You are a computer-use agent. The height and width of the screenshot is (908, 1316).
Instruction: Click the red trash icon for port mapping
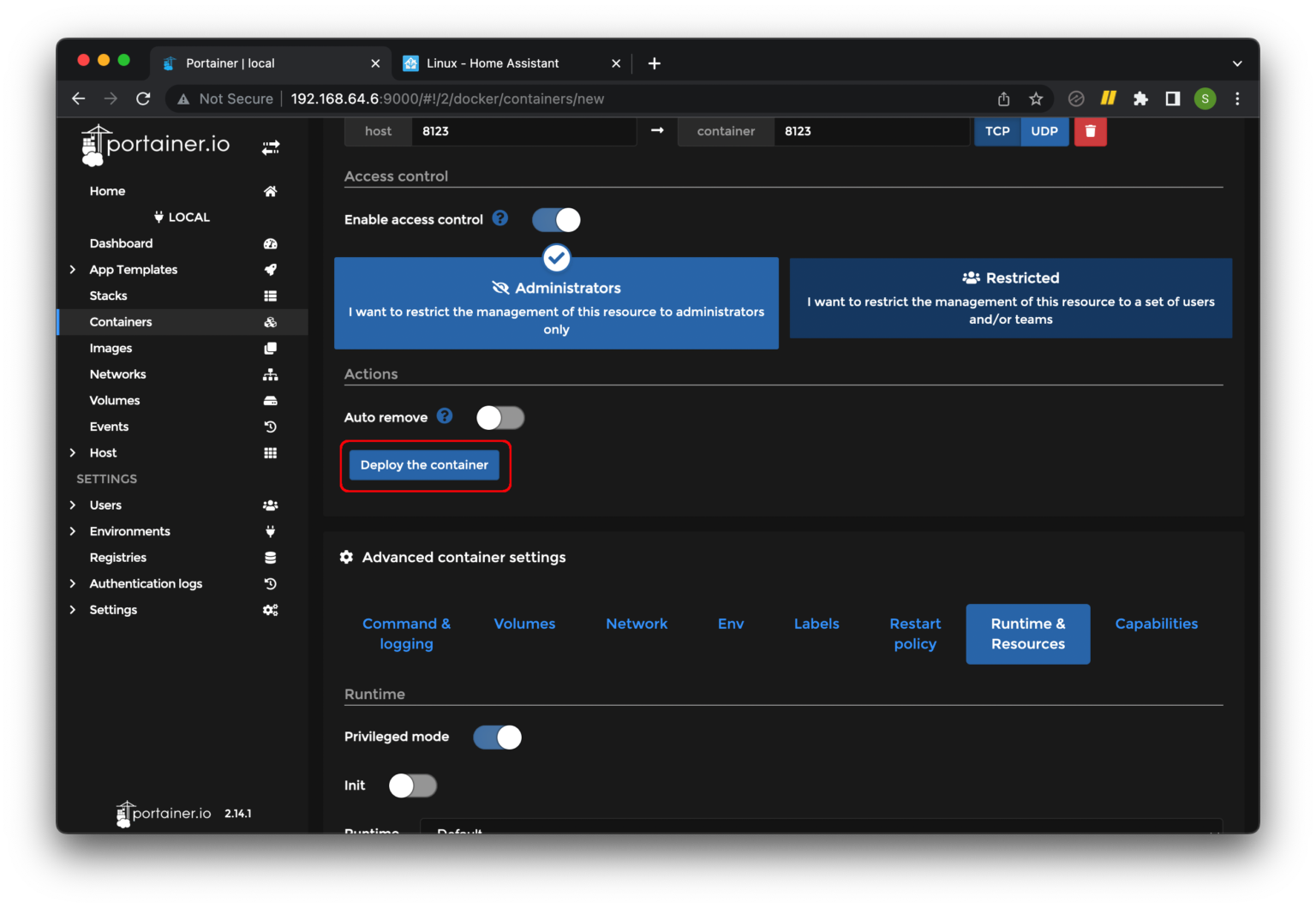coord(1090,131)
